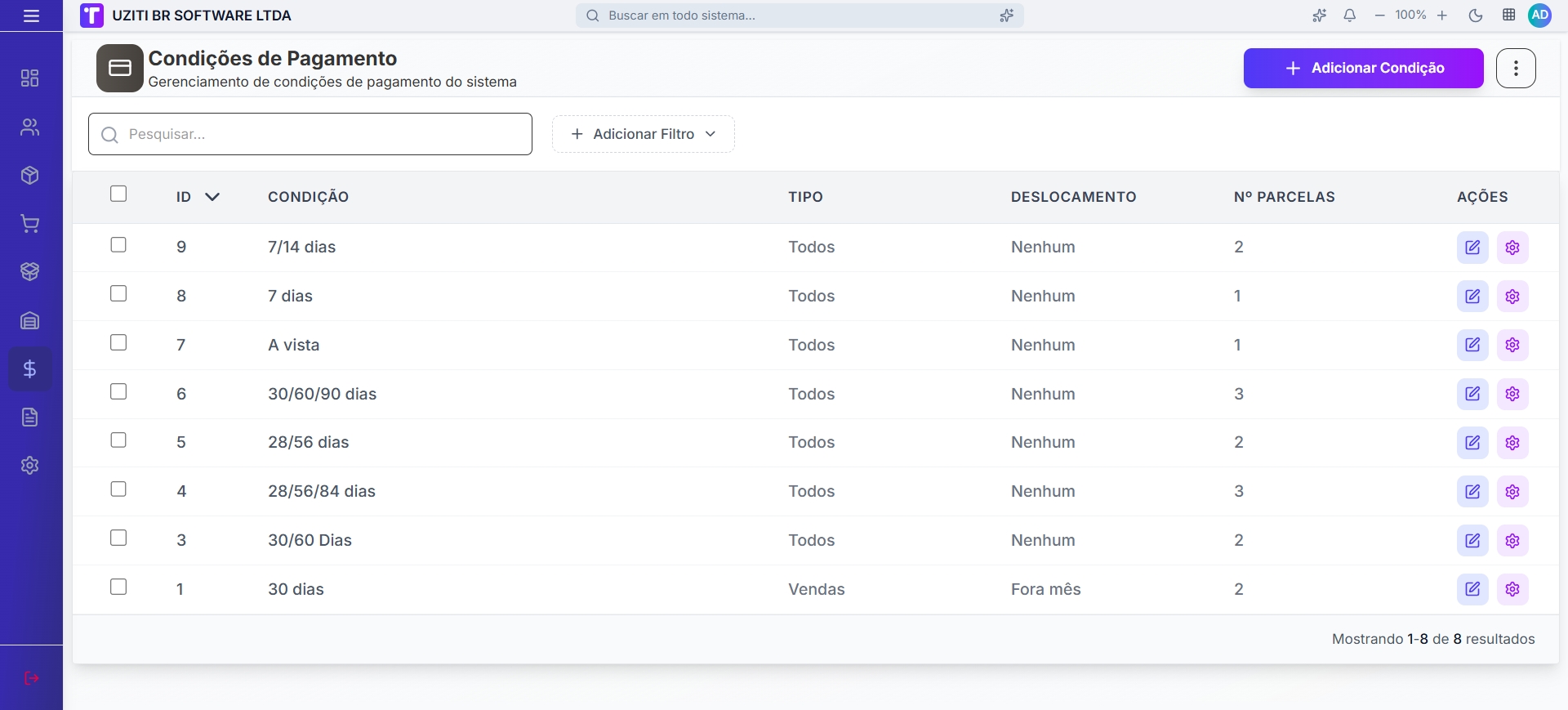Click the red logout icon in the sidebar
Viewport: 1568px width, 710px height.
(31, 678)
